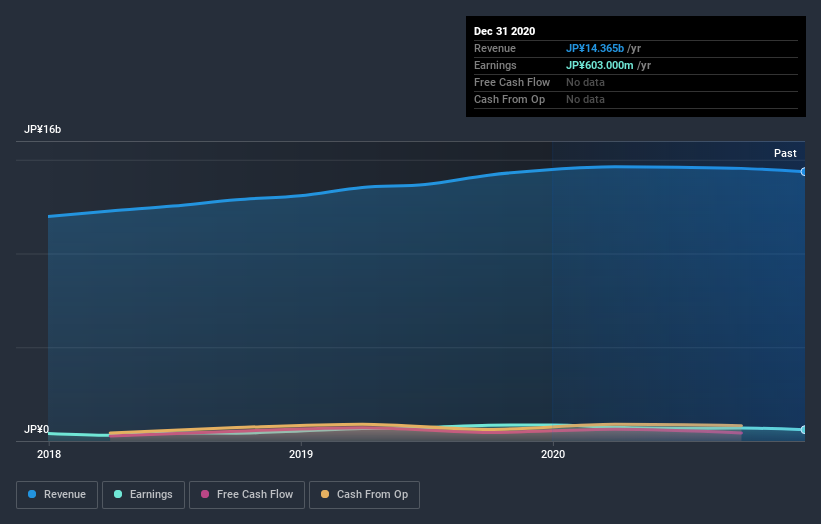Click the 2019 x-axis label
Screen dimensions: 821x524
301,454
